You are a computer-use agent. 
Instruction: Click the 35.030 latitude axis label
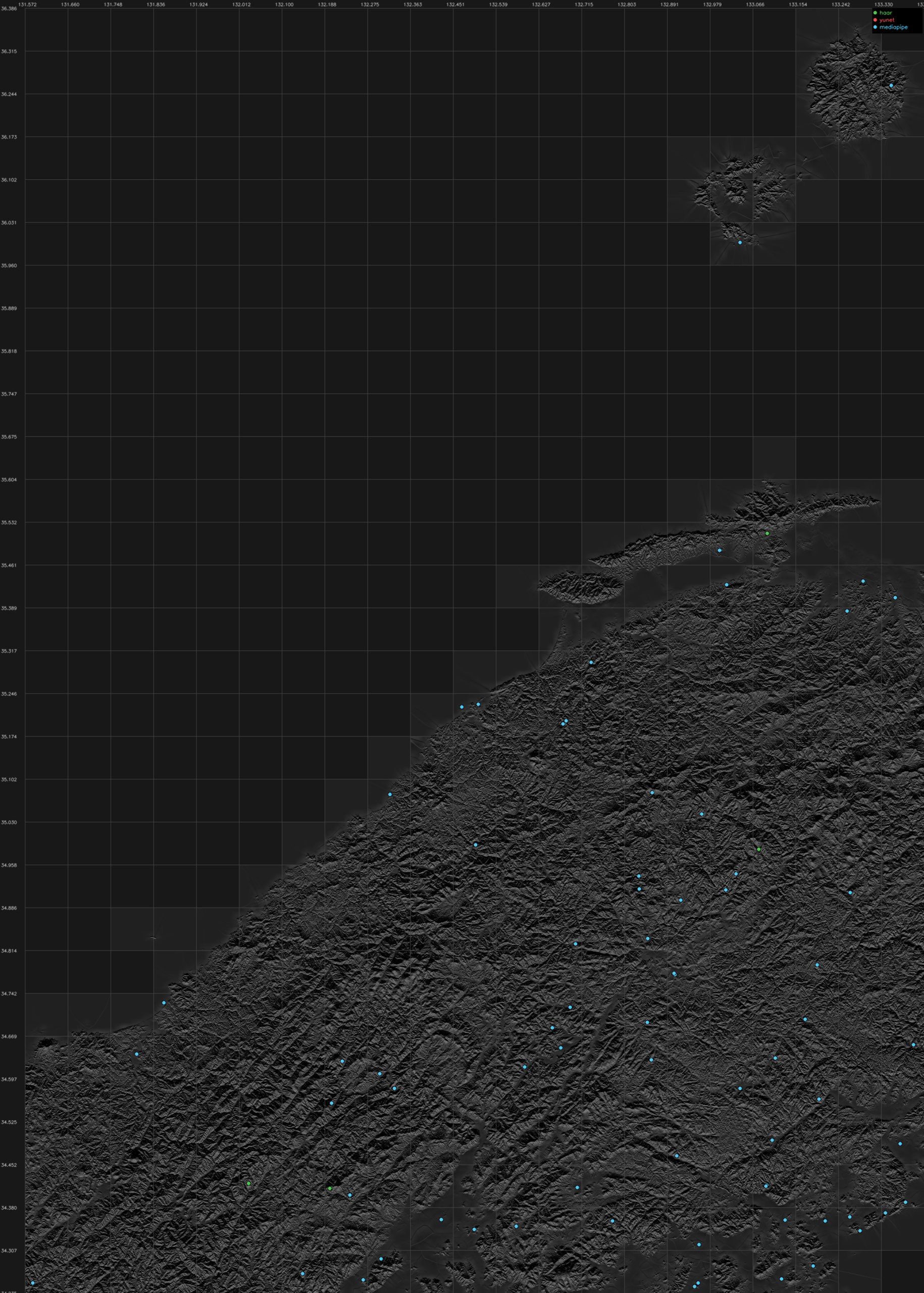[9, 822]
